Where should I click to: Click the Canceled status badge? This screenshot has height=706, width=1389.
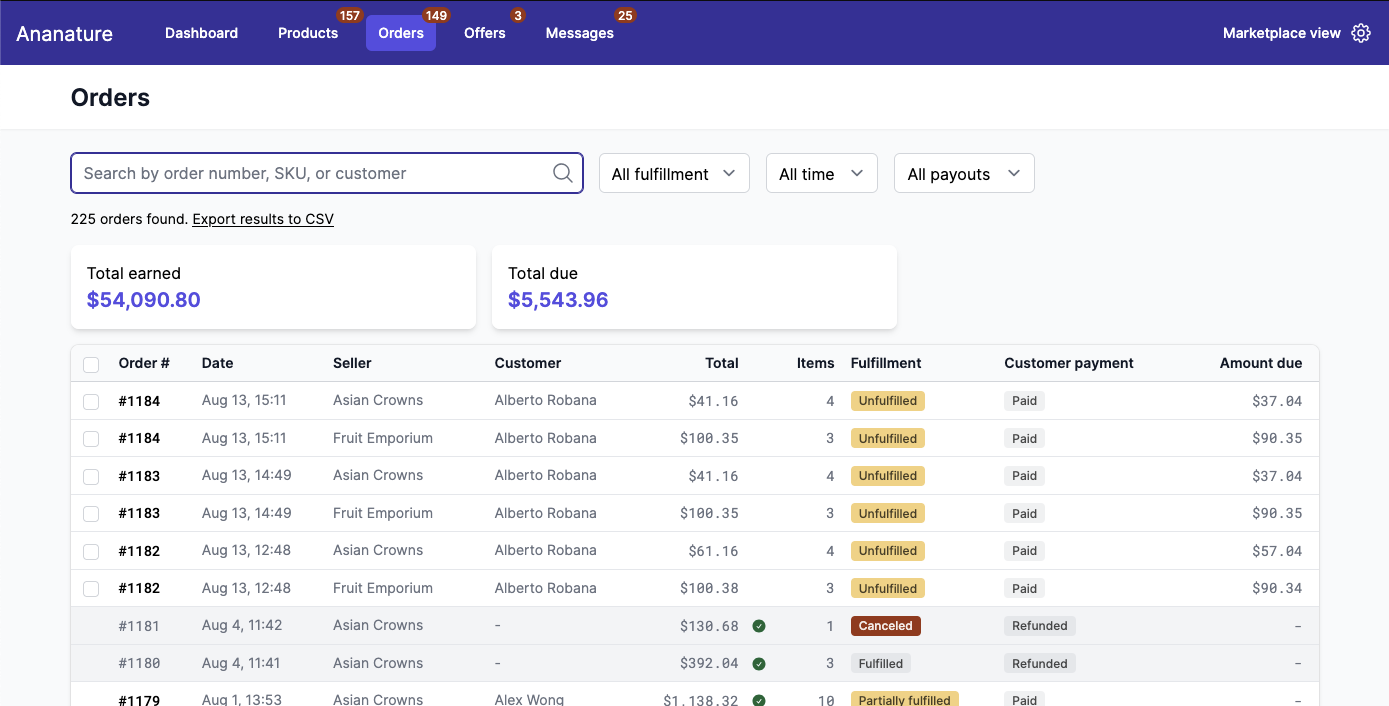885,626
